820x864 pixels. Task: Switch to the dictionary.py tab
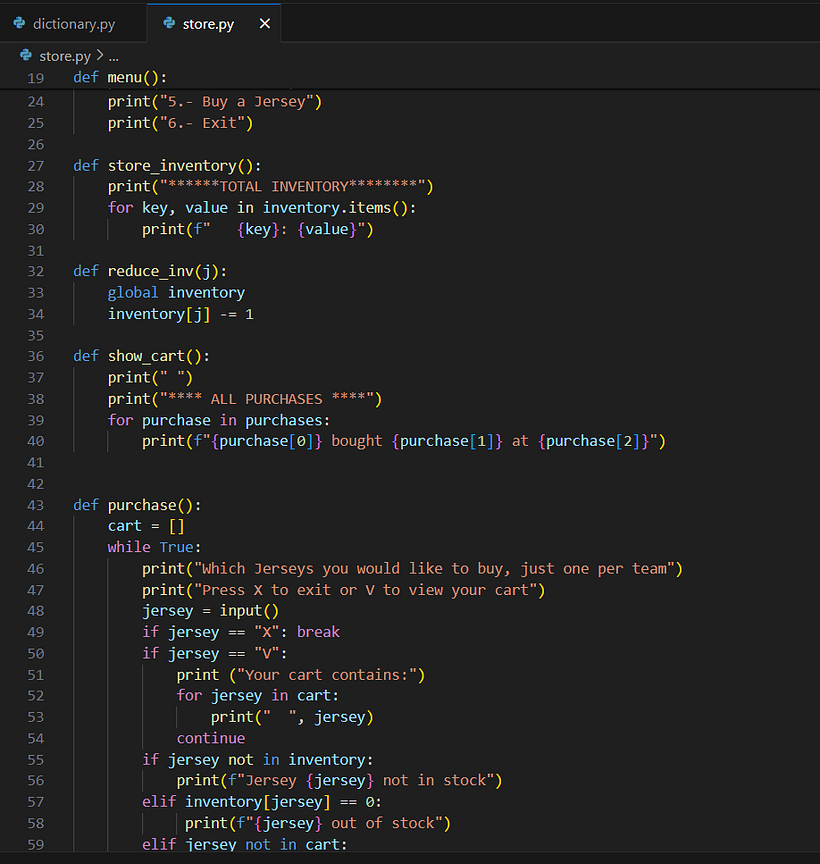coord(73,23)
